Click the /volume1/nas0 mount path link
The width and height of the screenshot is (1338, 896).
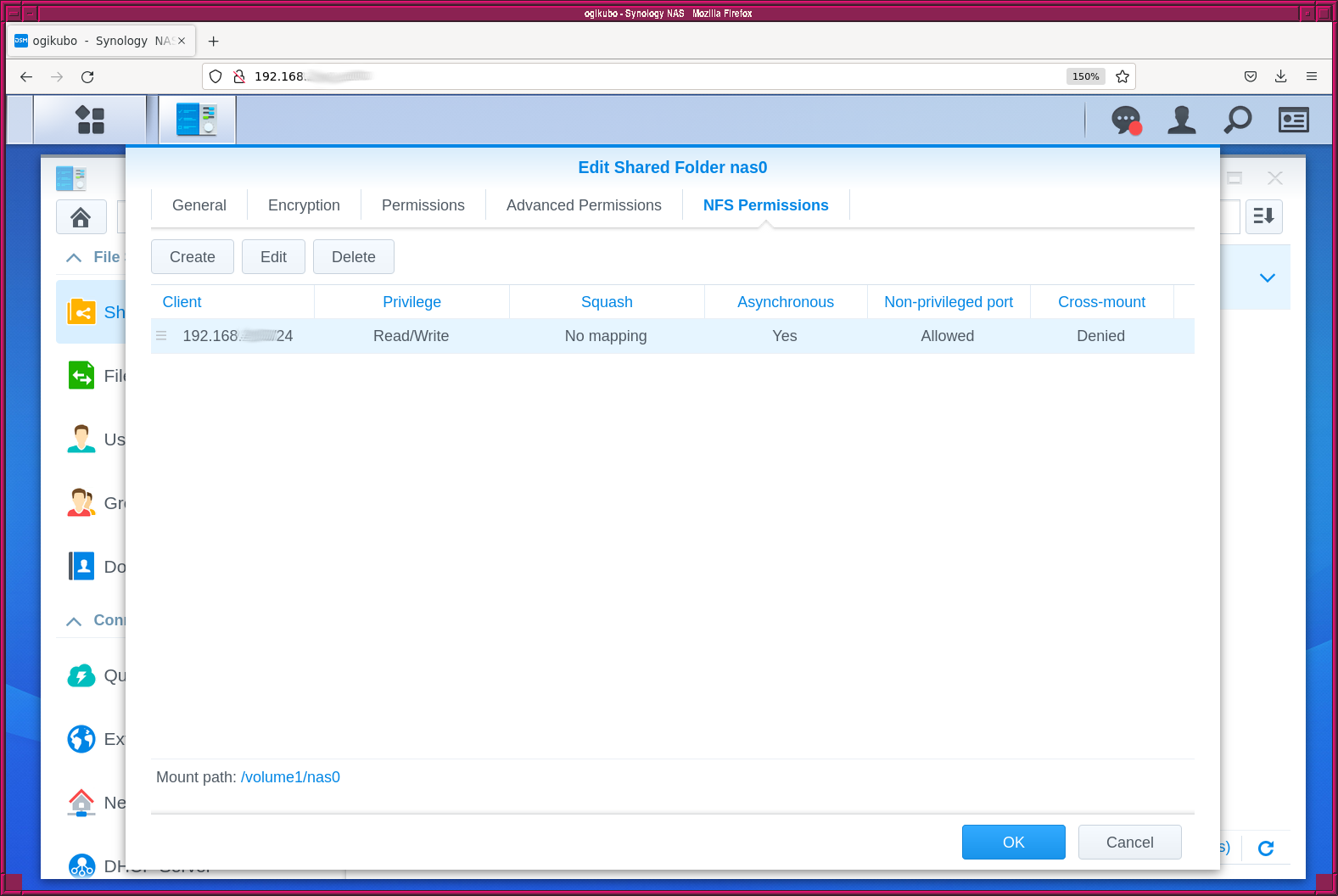tap(290, 777)
